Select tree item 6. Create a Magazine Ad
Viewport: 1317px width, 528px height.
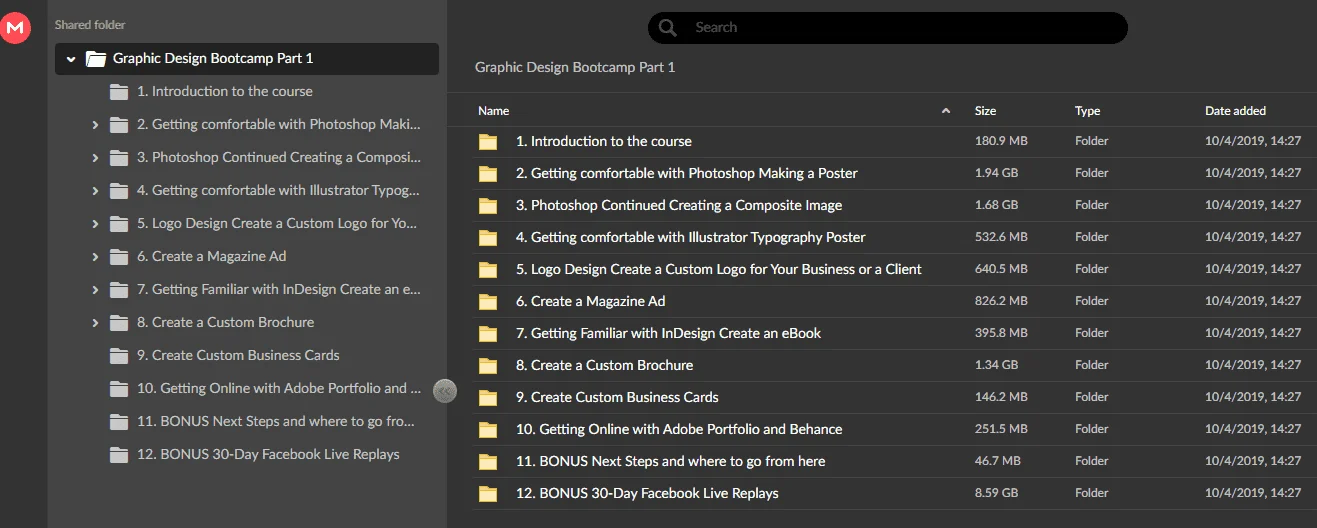[x=212, y=256]
